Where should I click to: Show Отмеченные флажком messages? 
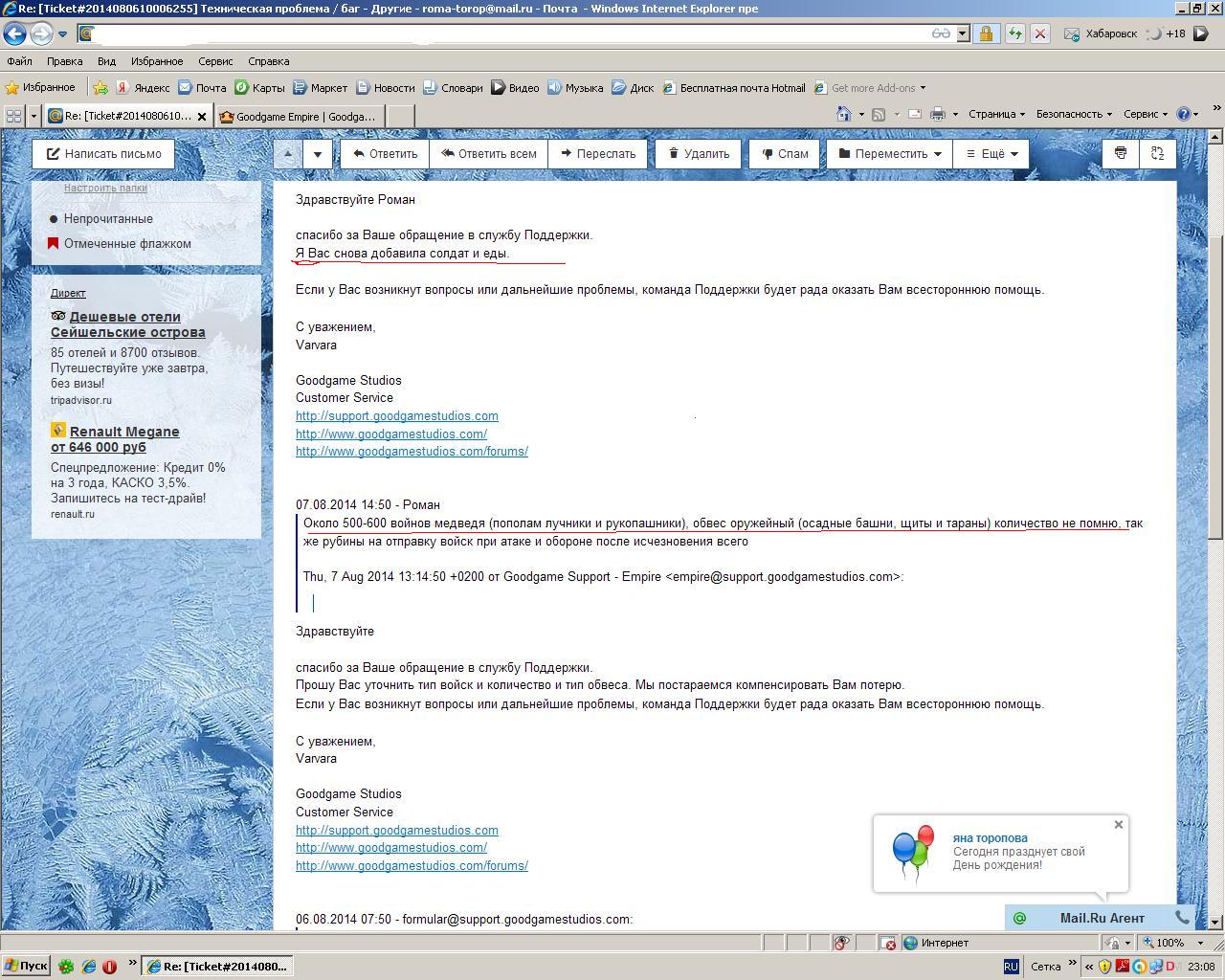(121, 244)
